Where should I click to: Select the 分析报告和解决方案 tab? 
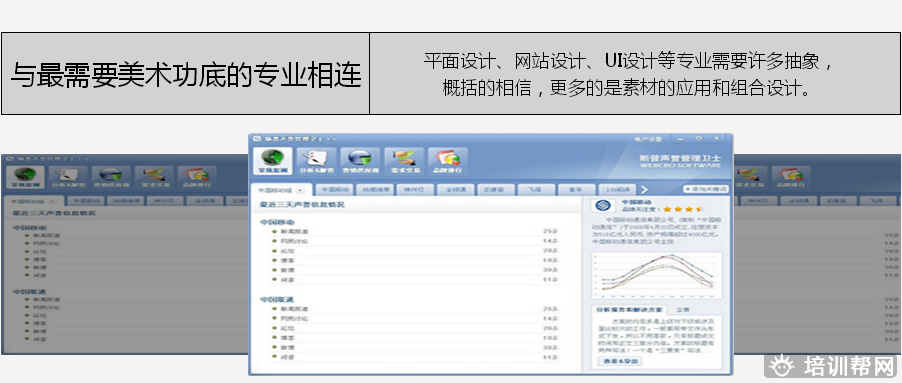coord(630,309)
